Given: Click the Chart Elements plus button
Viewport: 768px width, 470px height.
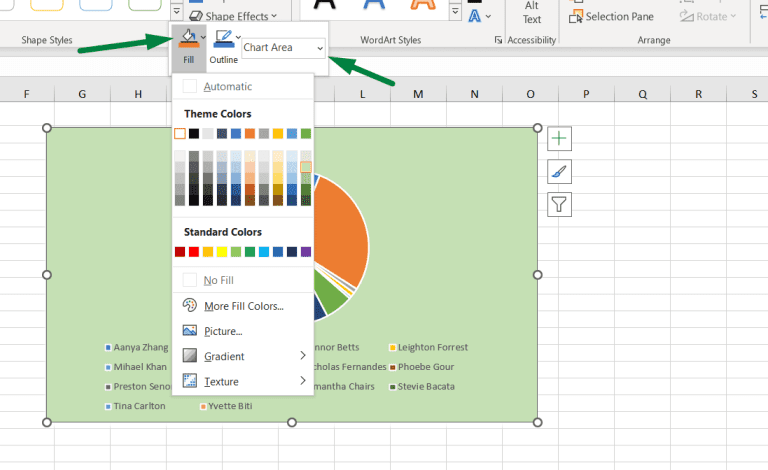Looking at the screenshot, I should tap(559, 139).
